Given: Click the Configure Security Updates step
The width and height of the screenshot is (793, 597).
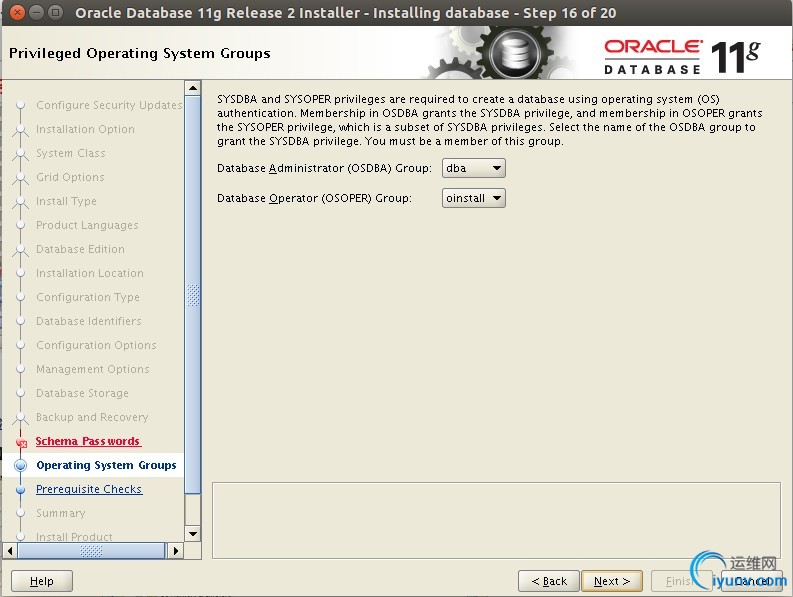Looking at the screenshot, I should click(109, 105).
